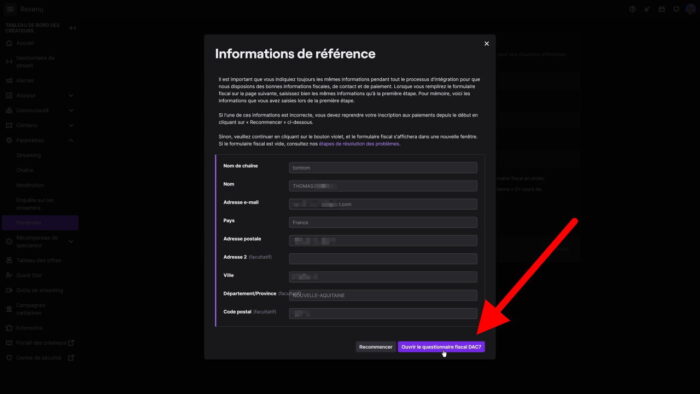This screenshot has width=700, height=394.
Task: Open the help icon in the header
Action: coord(632,9)
